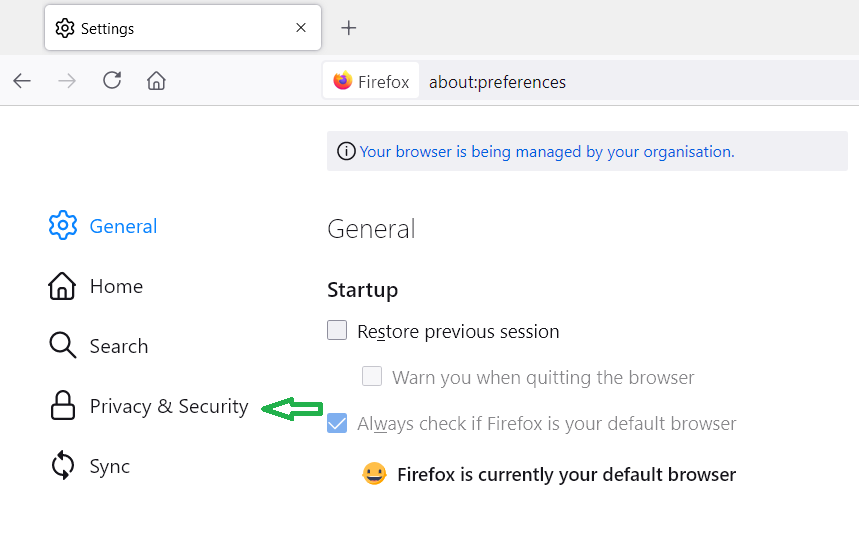Enable Restore previous session checkbox
This screenshot has width=859, height=558.
coord(337,330)
